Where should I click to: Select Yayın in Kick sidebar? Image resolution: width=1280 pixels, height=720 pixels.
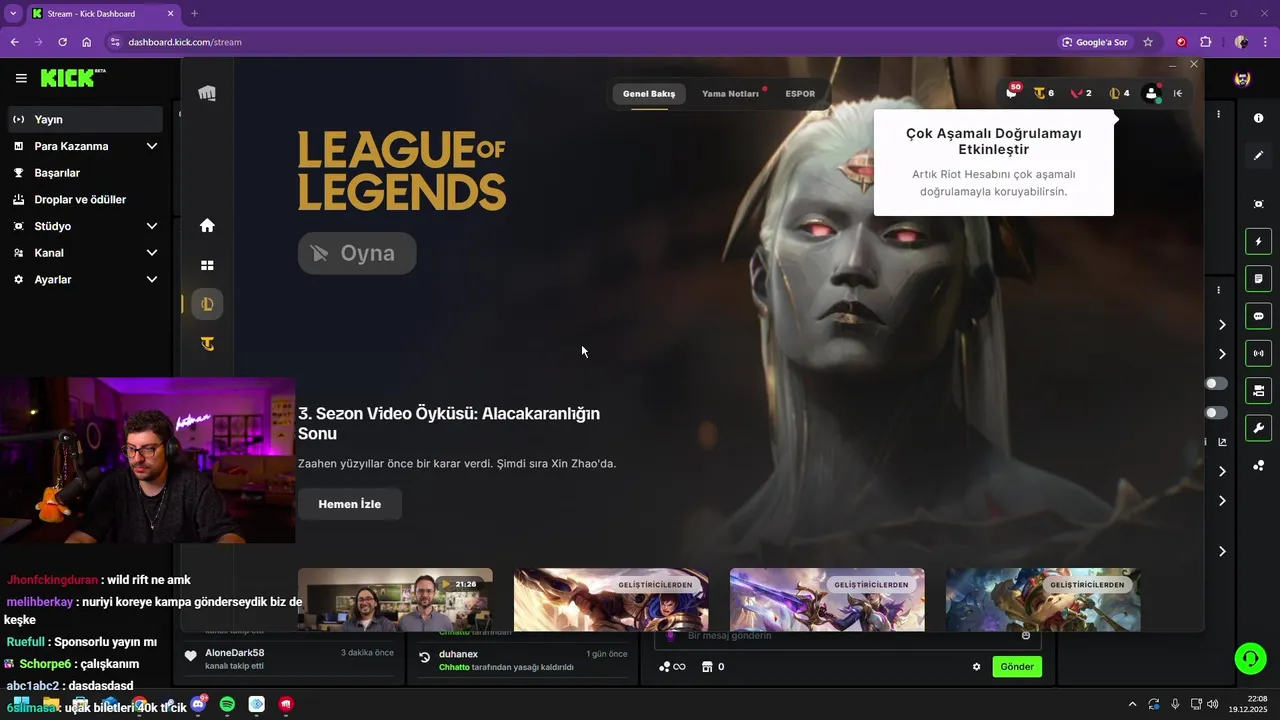point(85,119)
